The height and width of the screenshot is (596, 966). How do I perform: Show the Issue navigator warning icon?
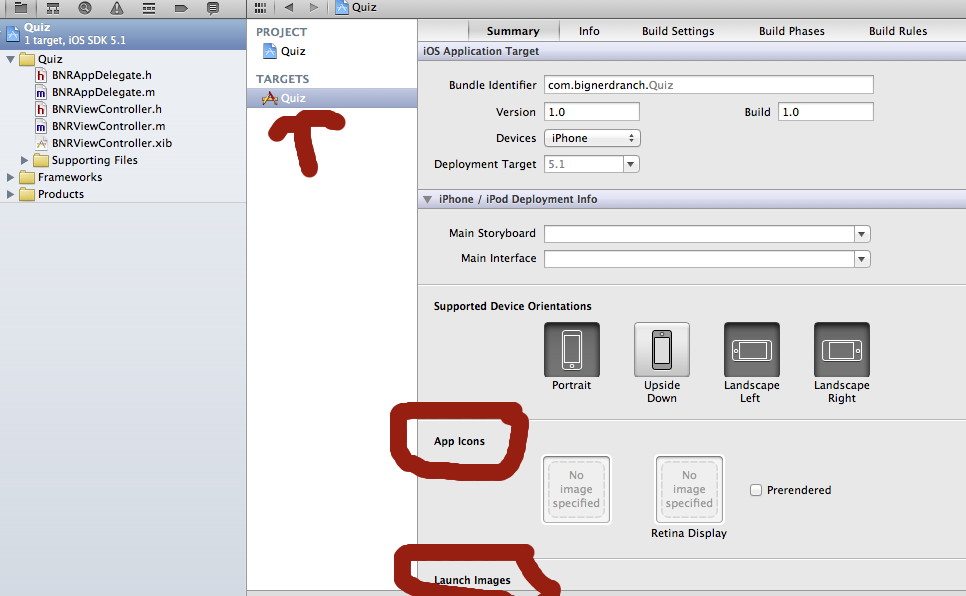[x=117, y=7]
